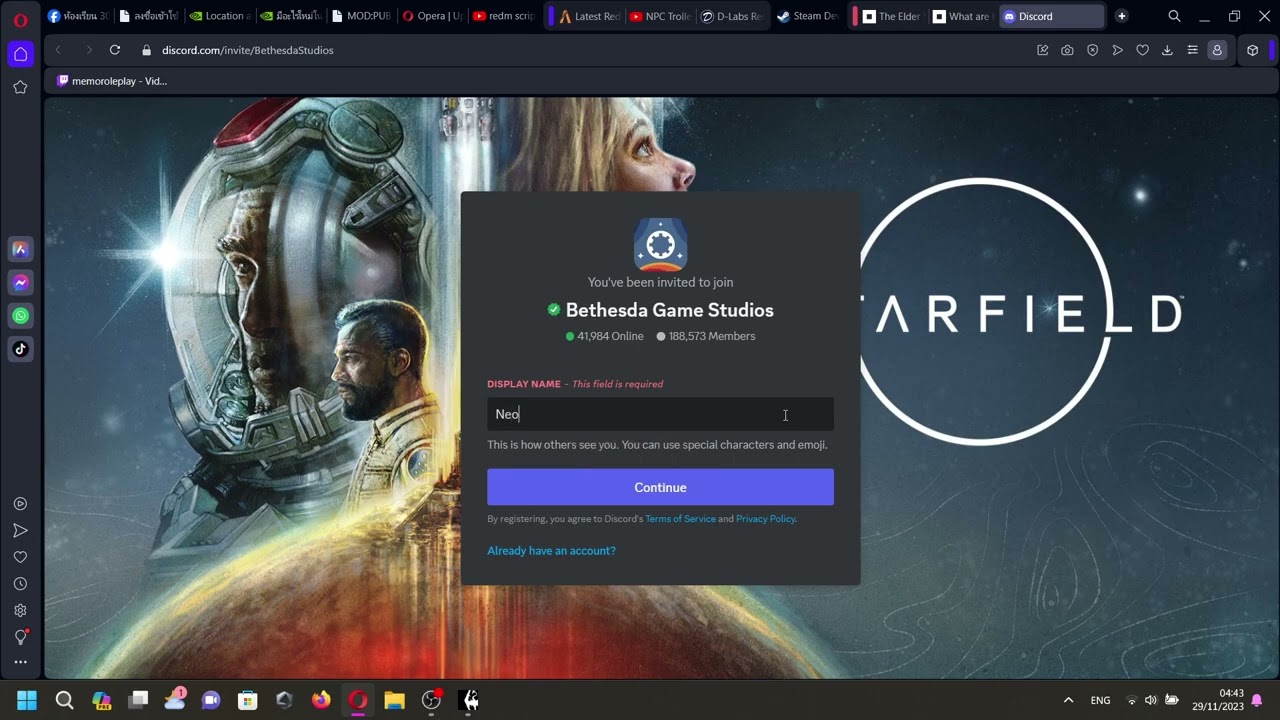Switch to the What are tab

(x=962, y=16)
